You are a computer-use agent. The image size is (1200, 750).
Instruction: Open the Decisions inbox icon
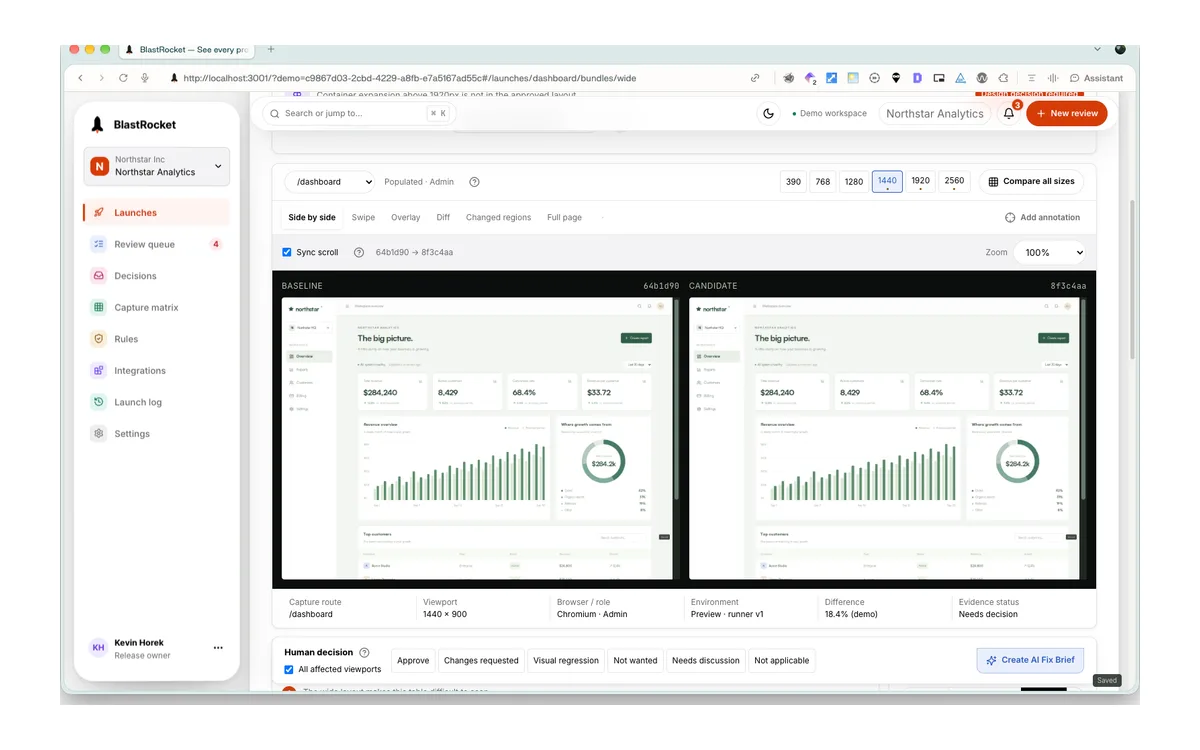(98, 276)
